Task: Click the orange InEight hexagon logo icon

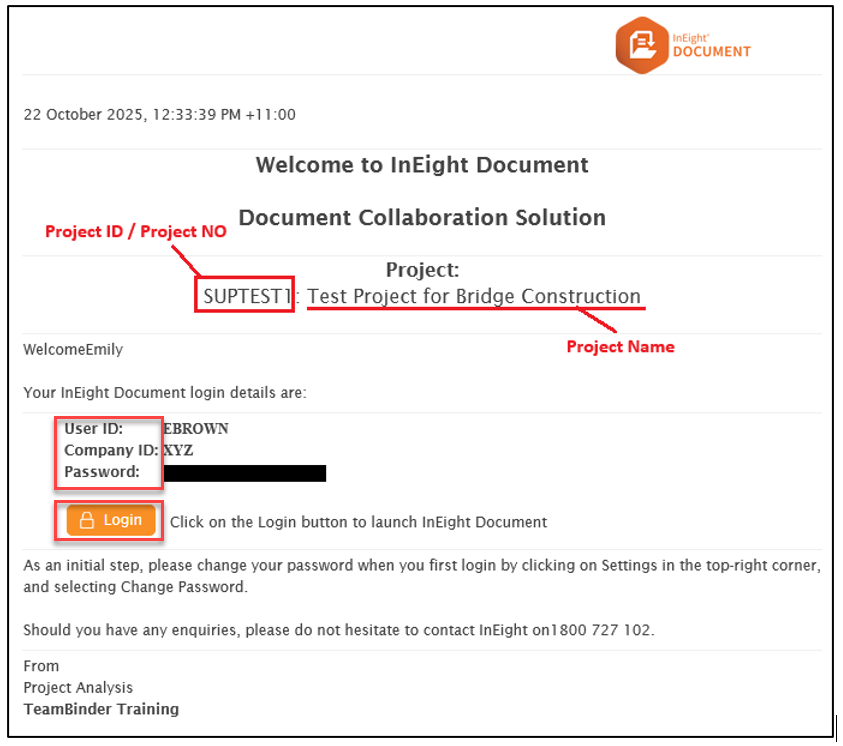Action: pos(642,44)
